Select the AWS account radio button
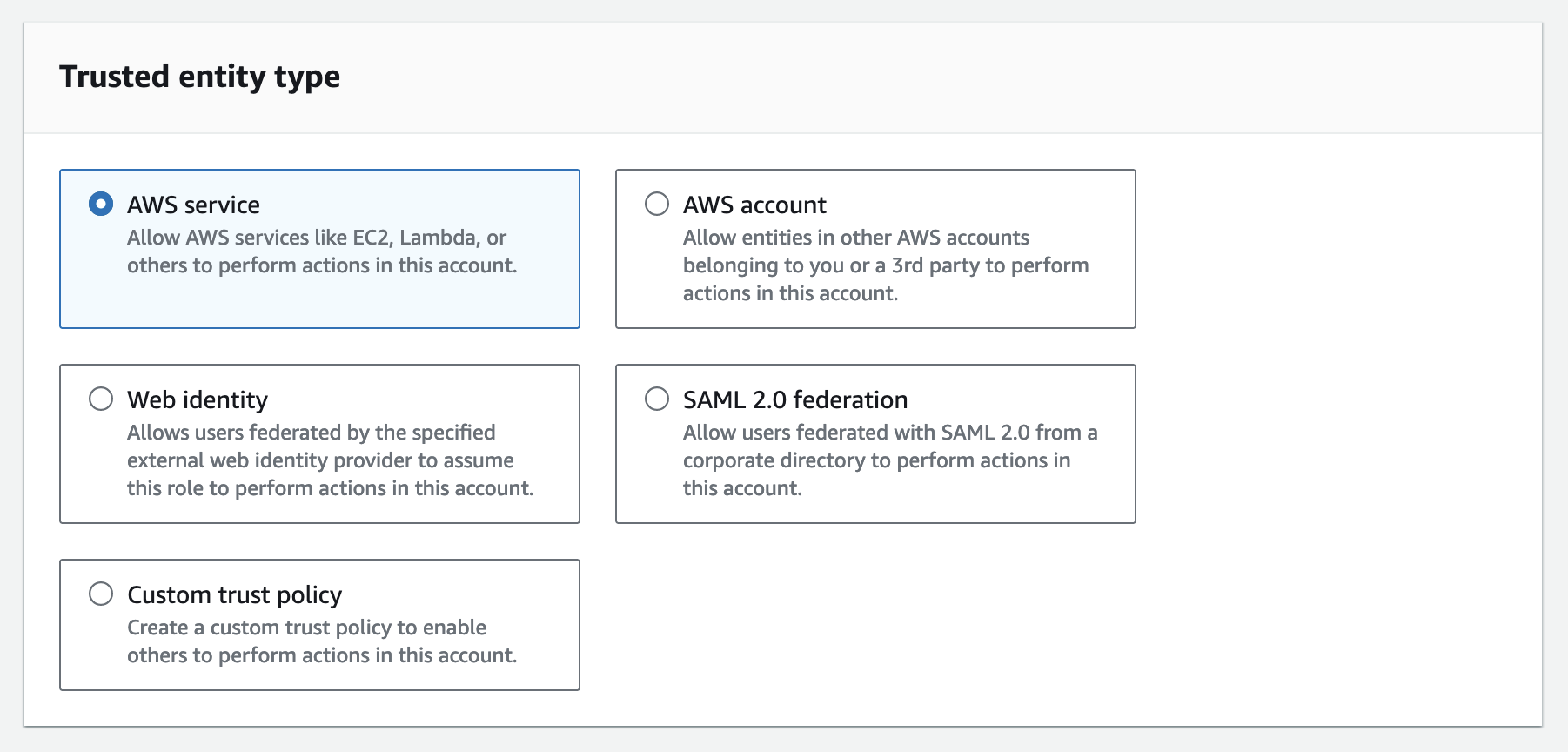 657,205
